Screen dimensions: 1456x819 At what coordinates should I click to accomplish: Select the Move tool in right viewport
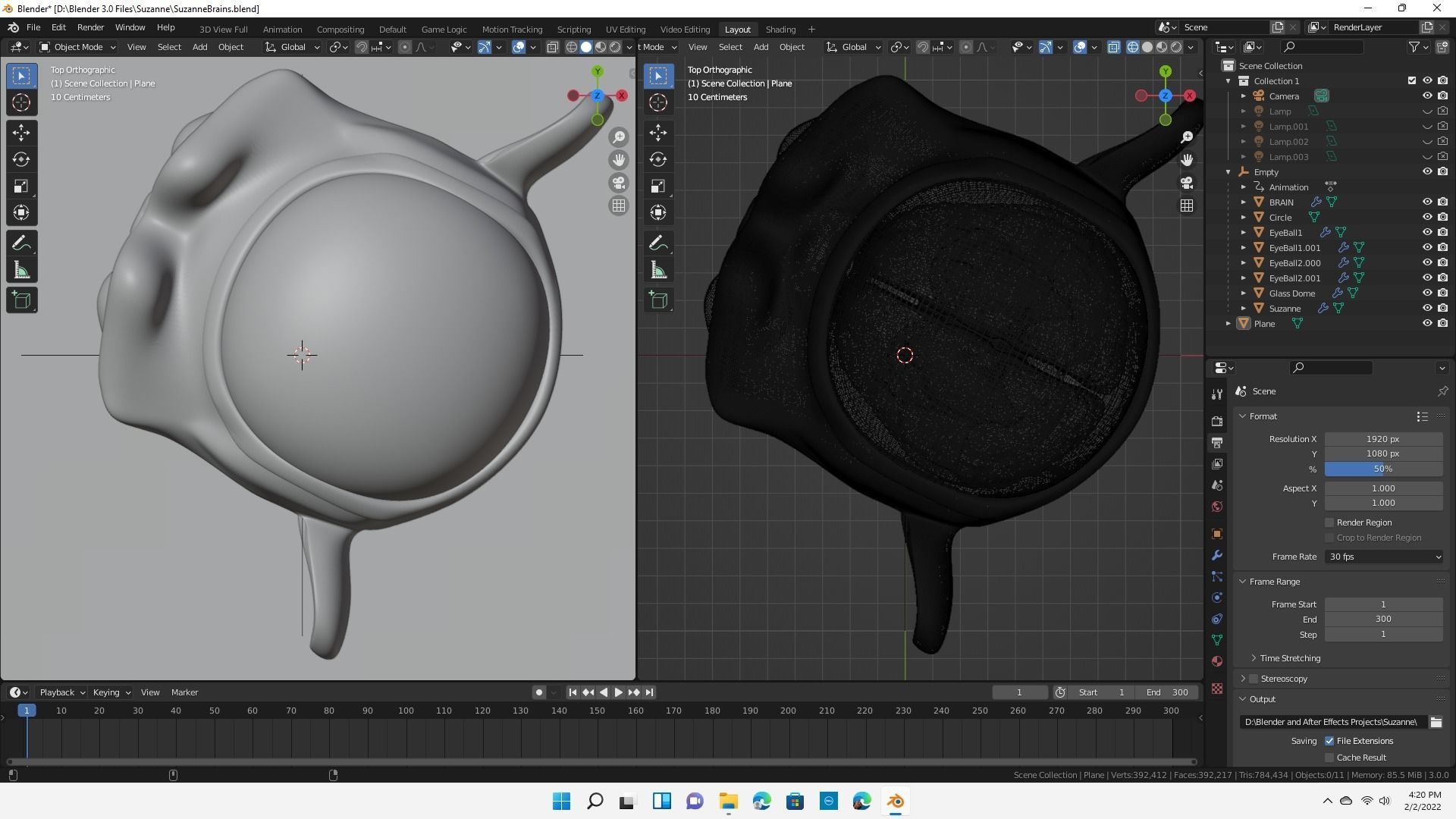(x=658, y=133)
